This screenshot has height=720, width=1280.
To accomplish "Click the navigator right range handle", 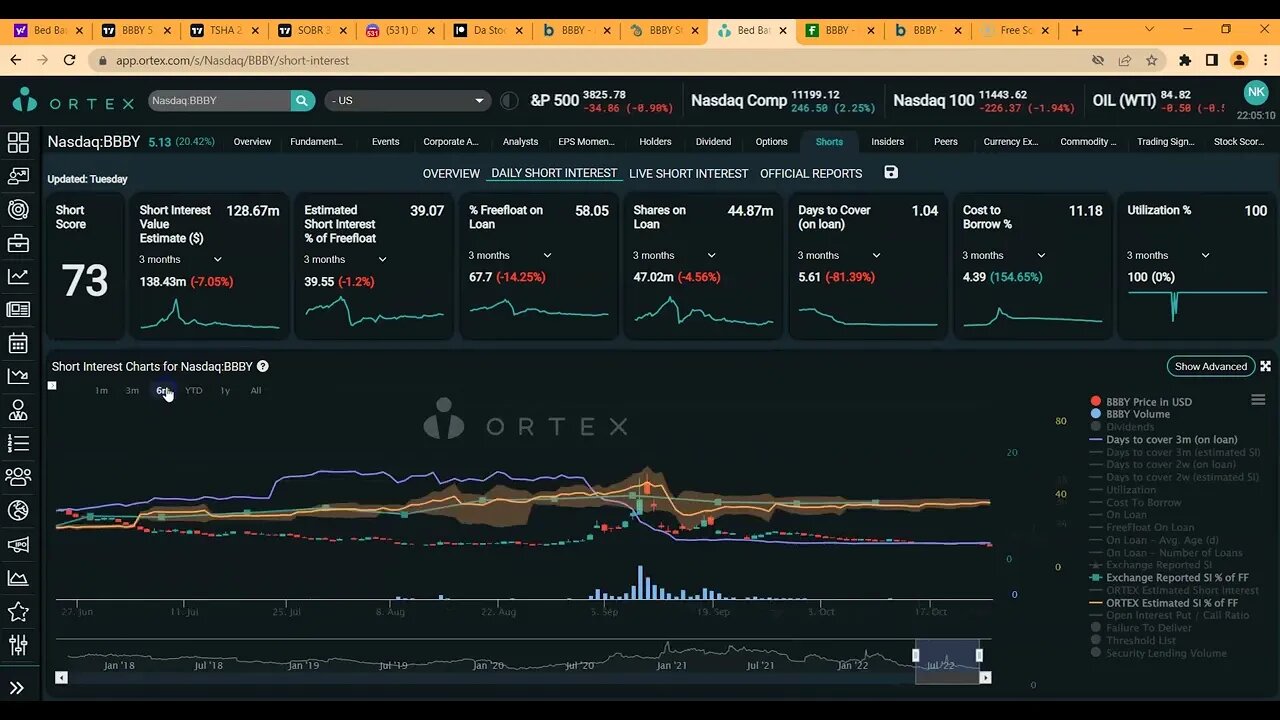I will (x=979, y=655).
